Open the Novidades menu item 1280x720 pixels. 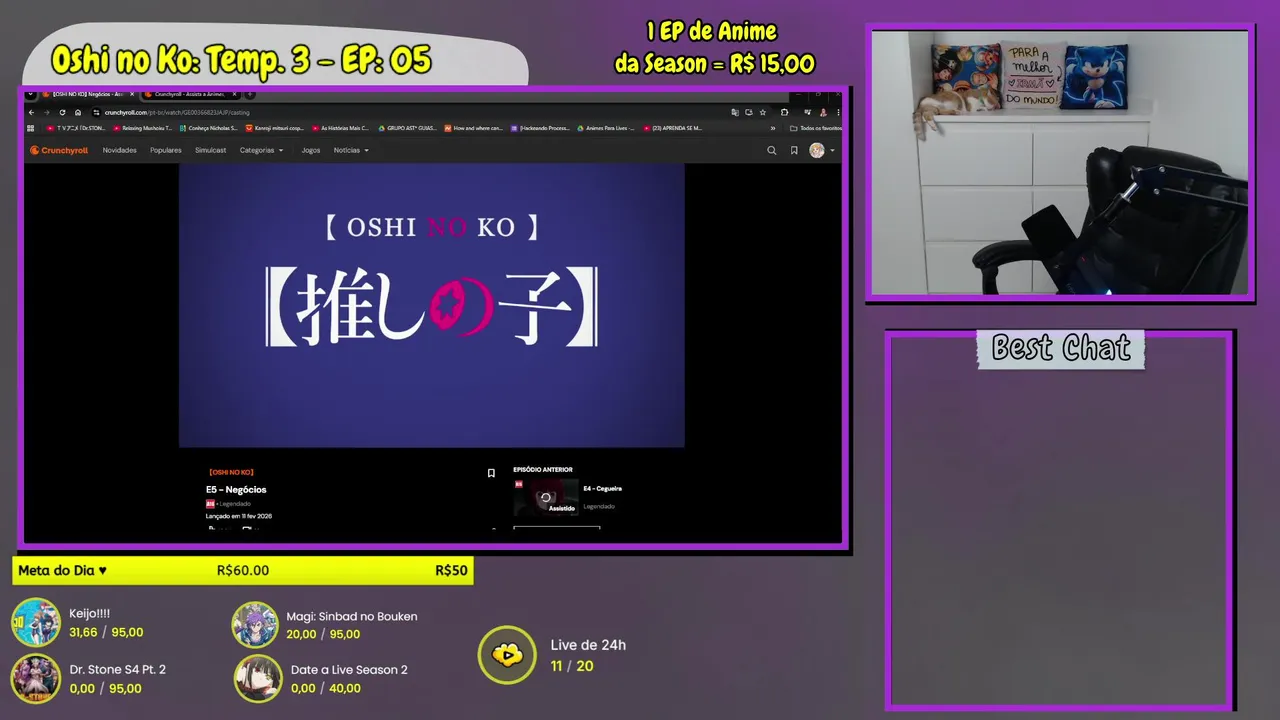coord(119,150)
